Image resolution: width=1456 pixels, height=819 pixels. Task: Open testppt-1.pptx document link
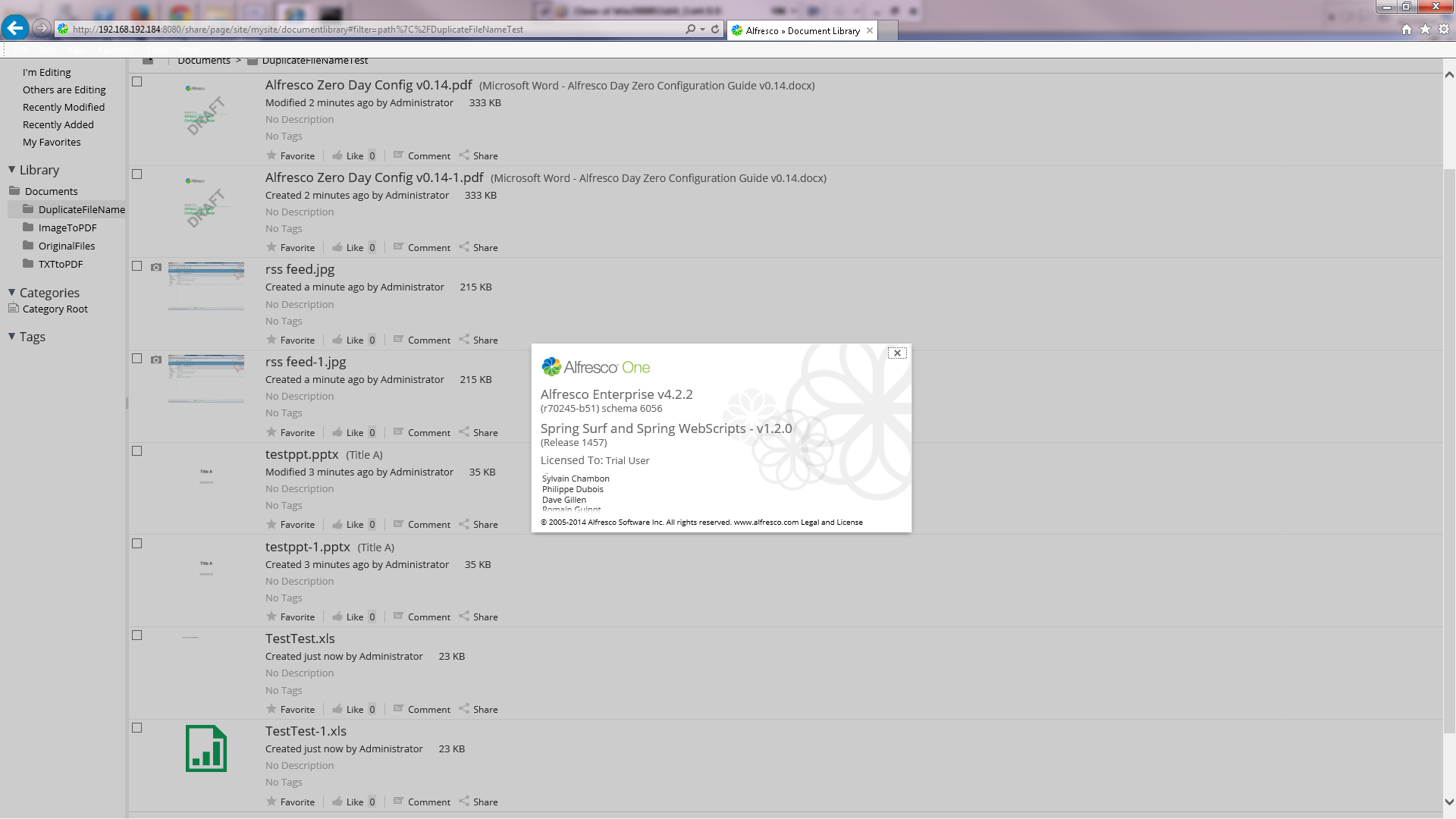[x=308, y=547]
